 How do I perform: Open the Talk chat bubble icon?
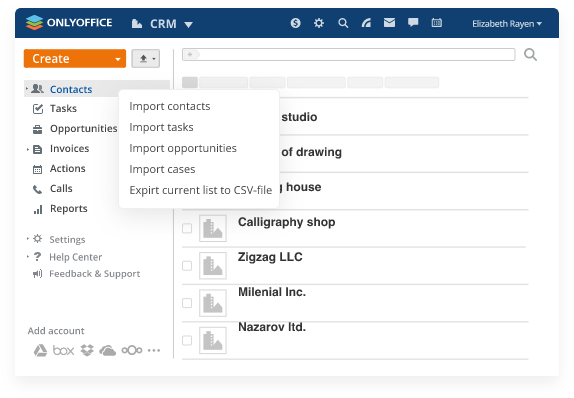click(413, 23)
